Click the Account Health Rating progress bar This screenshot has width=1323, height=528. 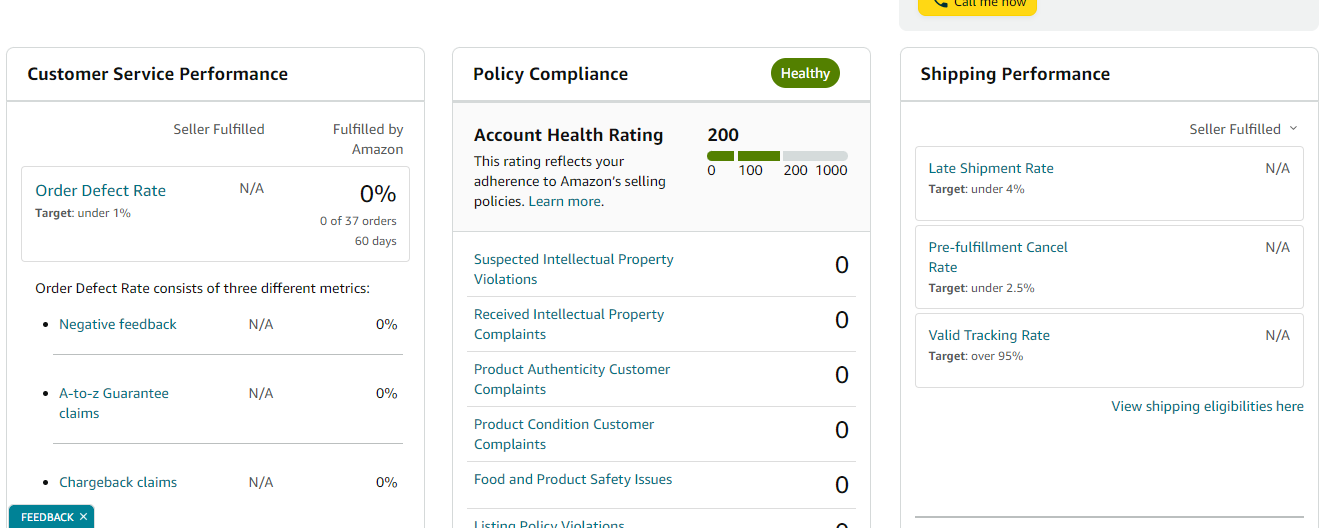[x=777, y=156]
